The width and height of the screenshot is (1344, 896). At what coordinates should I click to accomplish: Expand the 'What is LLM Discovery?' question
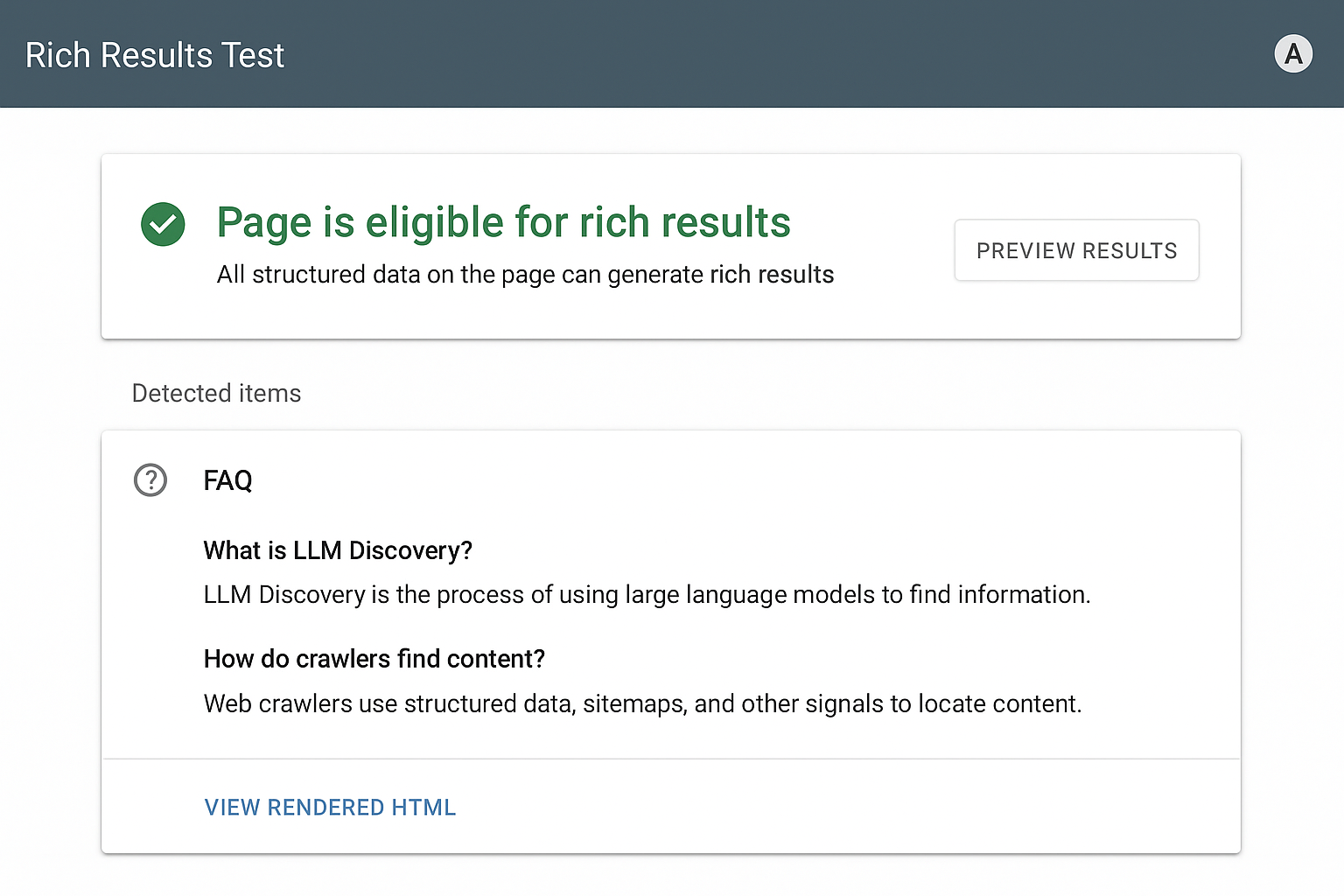[338, 550]
